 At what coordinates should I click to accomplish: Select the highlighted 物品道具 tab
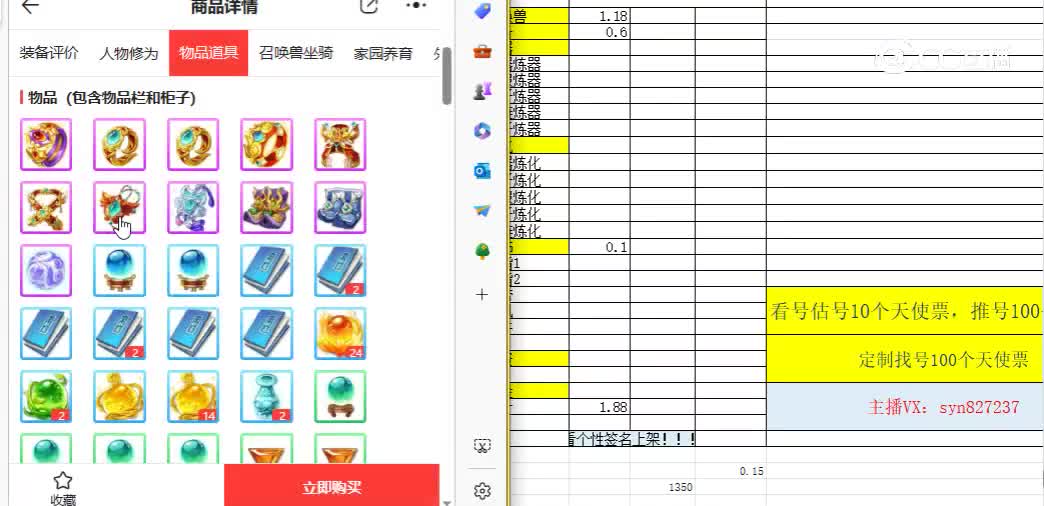pos(208,53)
